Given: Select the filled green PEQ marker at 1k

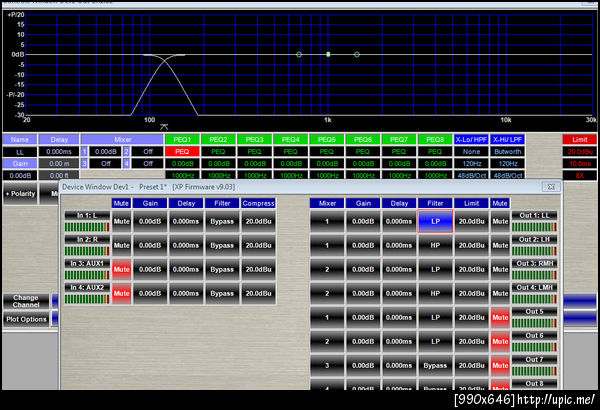Looking at the screenshot, I should pos(328,54).
